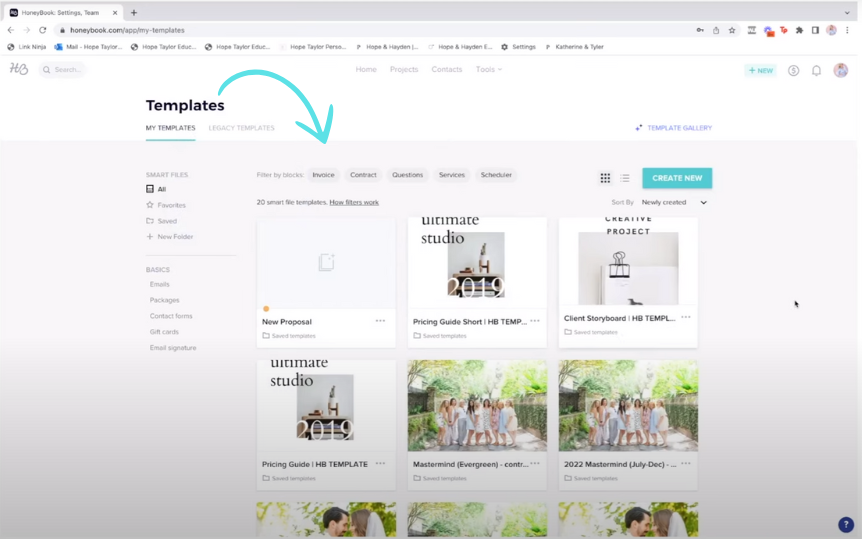
Task: Switch to Legacy Templates tab
Action: 241,128
